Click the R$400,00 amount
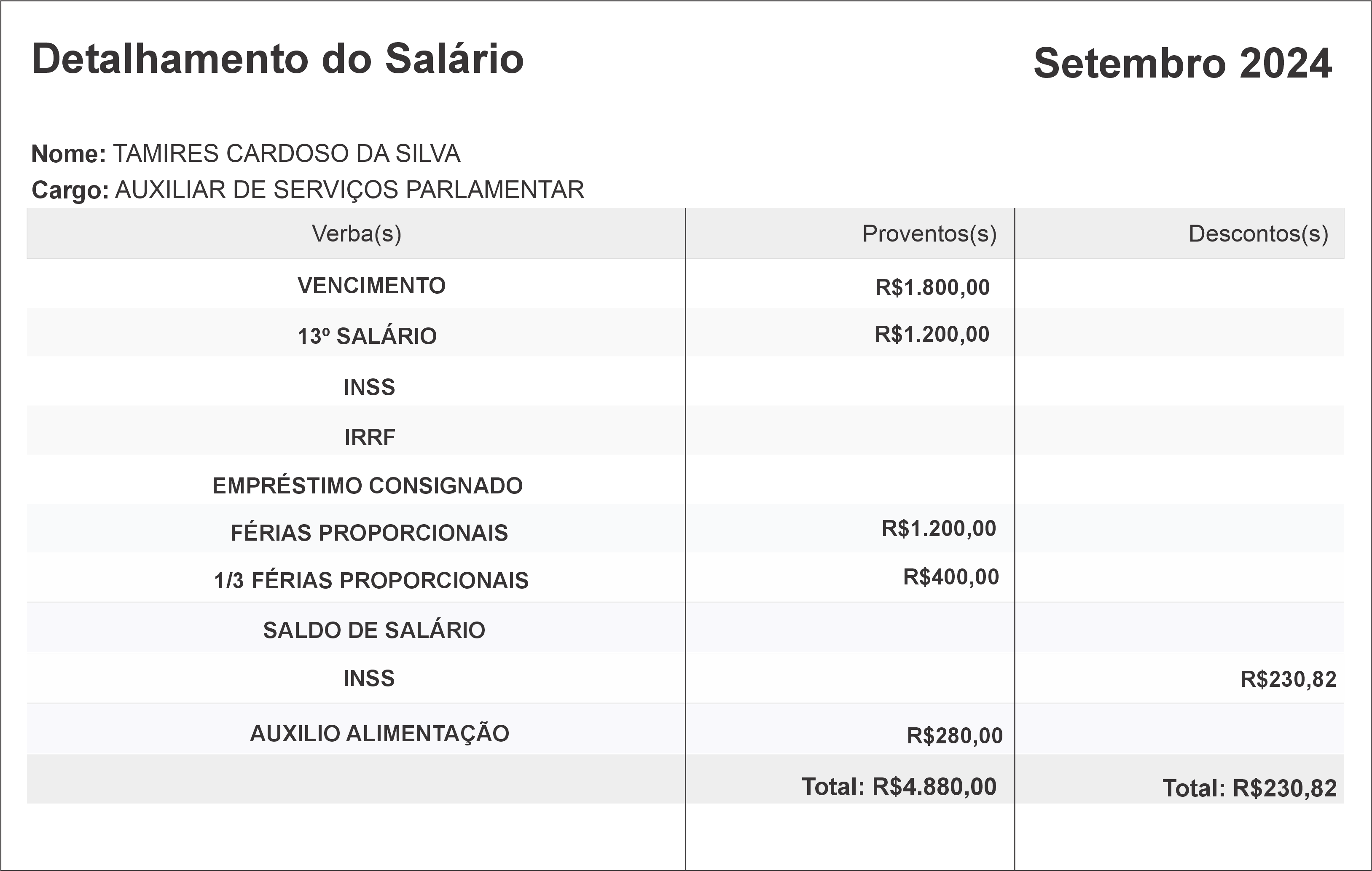Screen dimensions: 1372x871 950,577
